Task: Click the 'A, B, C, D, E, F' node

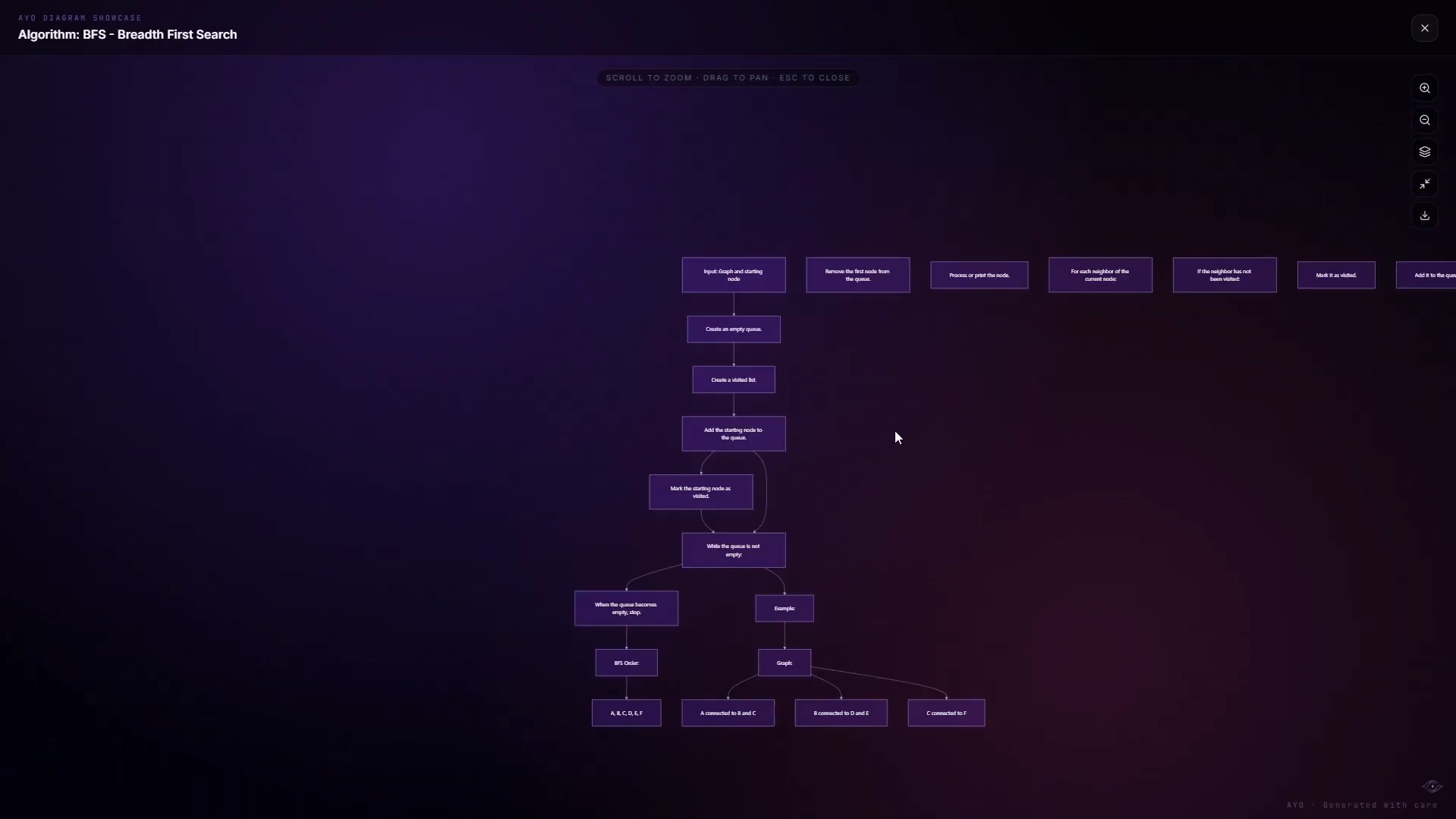Action: pyautogui.click(x=626, y=713)
